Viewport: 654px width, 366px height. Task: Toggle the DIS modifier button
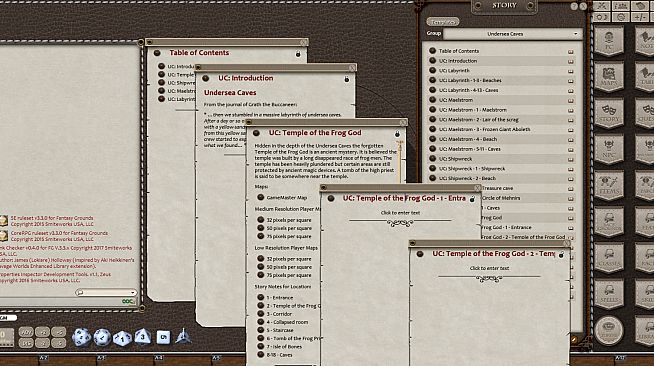click(26, 343)
